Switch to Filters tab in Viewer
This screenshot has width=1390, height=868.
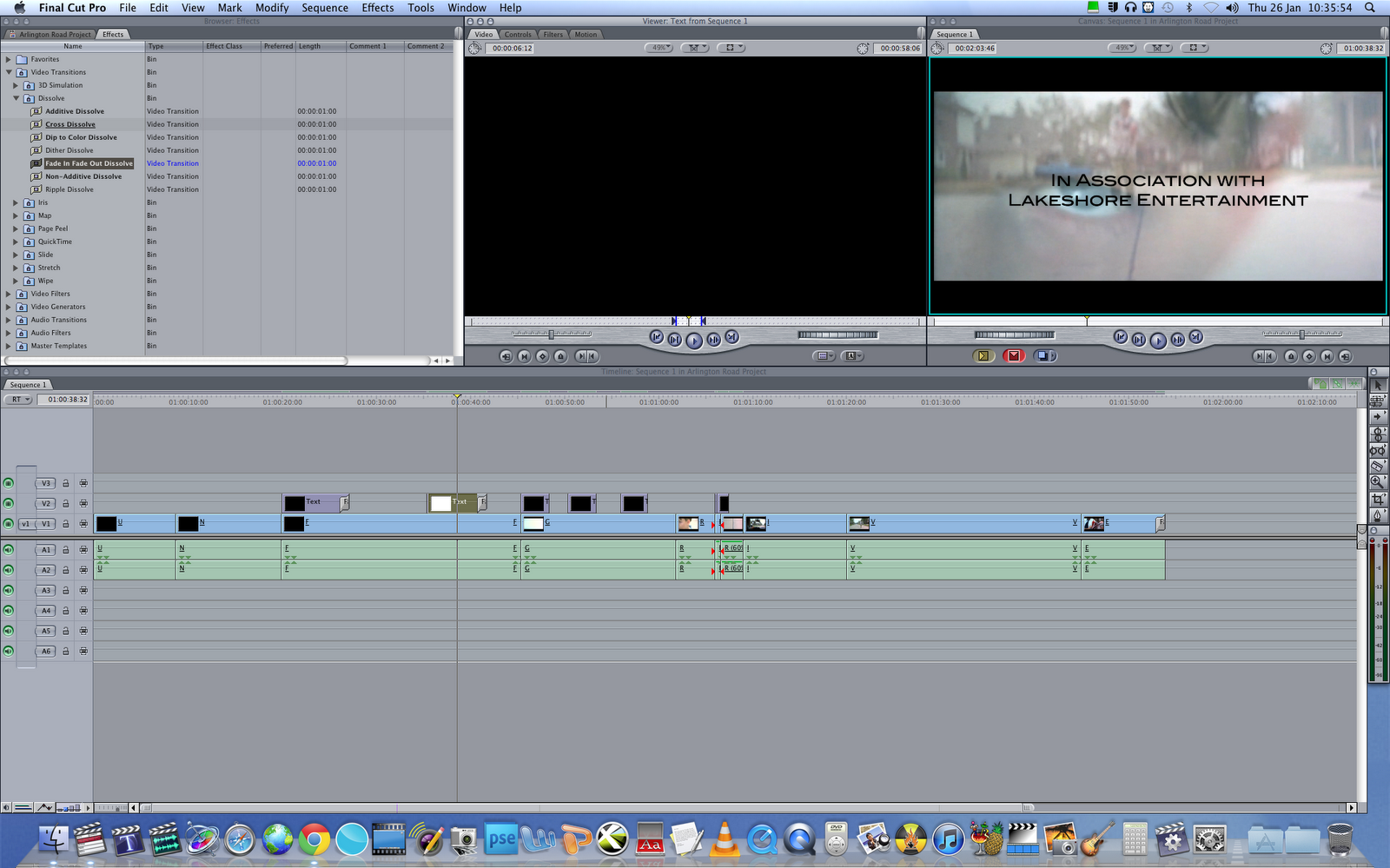pyautogui.click(x=553, y=34)
